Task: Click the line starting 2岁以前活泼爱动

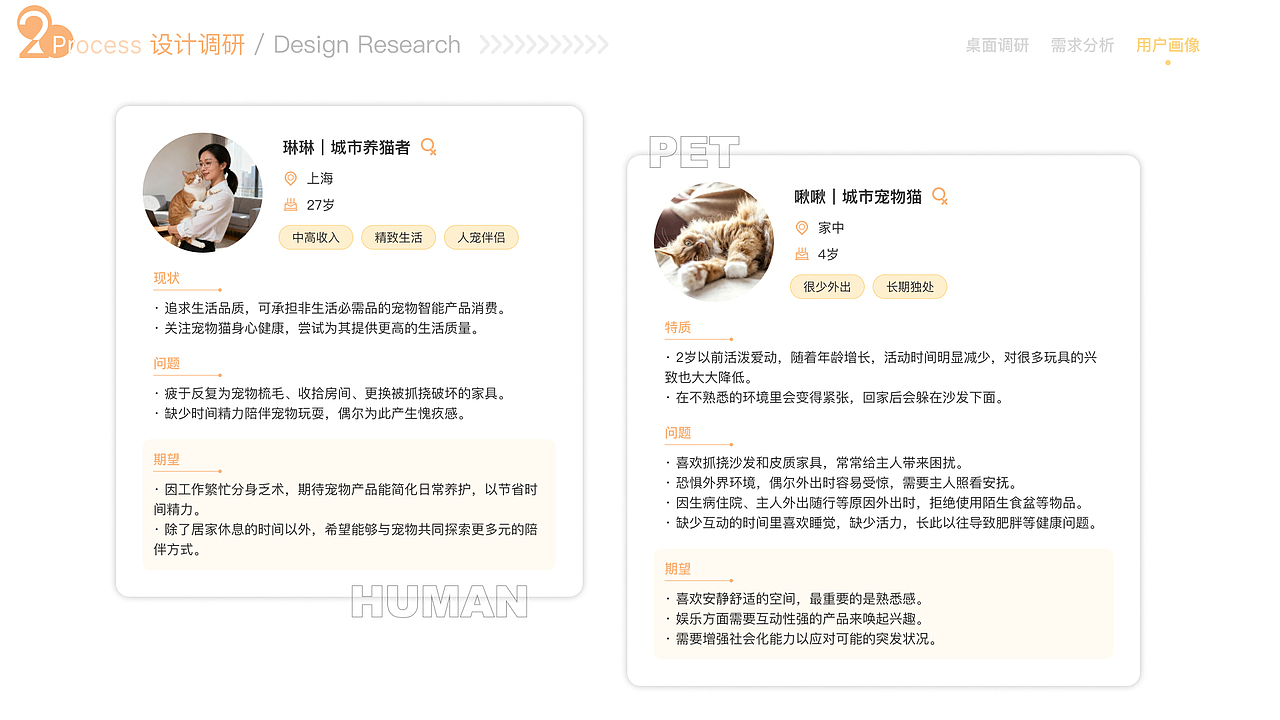Action: point(880,368)
